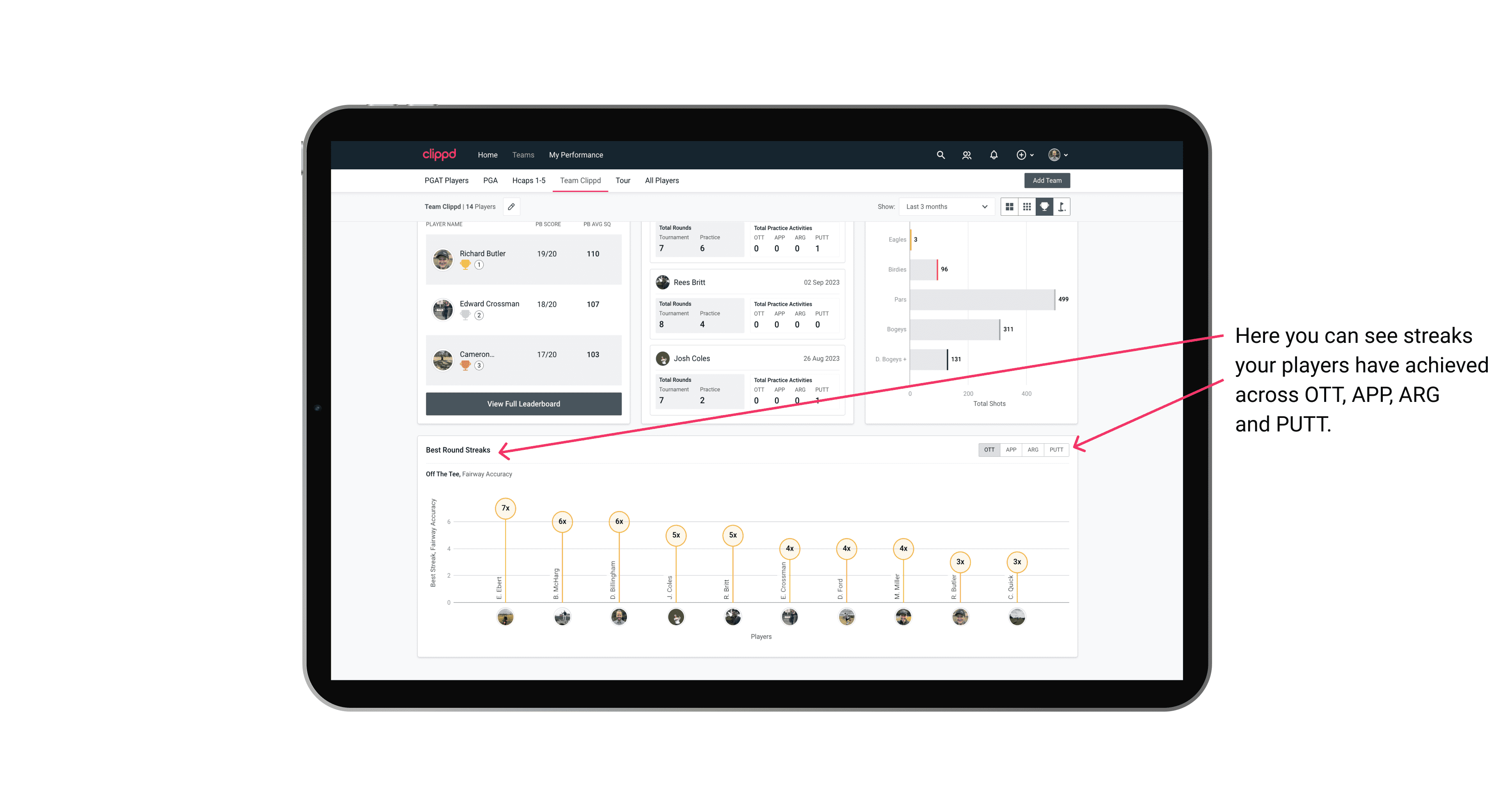The width and height of the screenshot is (1510, 812).
Task: Open the Last 3 months date range dropdown
Action: pos(945,207)
